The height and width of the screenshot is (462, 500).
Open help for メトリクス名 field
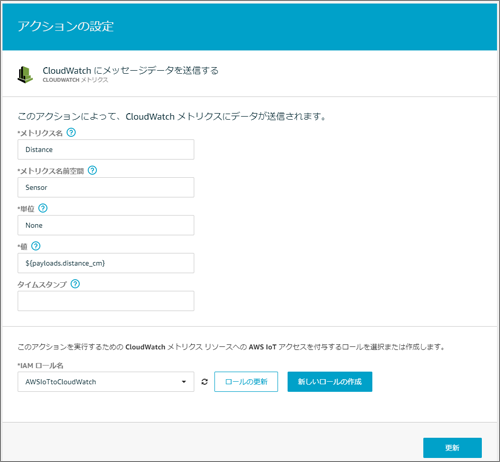(71, 133)
